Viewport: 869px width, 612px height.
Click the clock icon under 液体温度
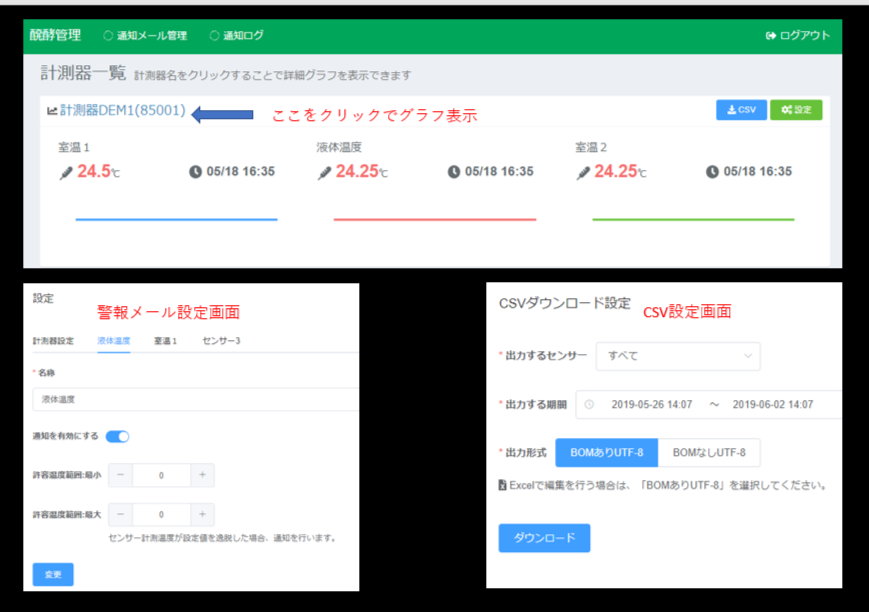454,172
